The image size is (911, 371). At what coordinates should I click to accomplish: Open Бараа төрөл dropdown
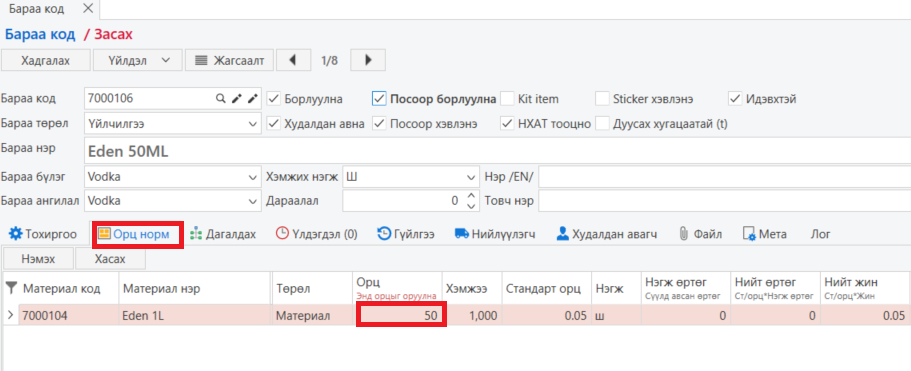(252, 124)
